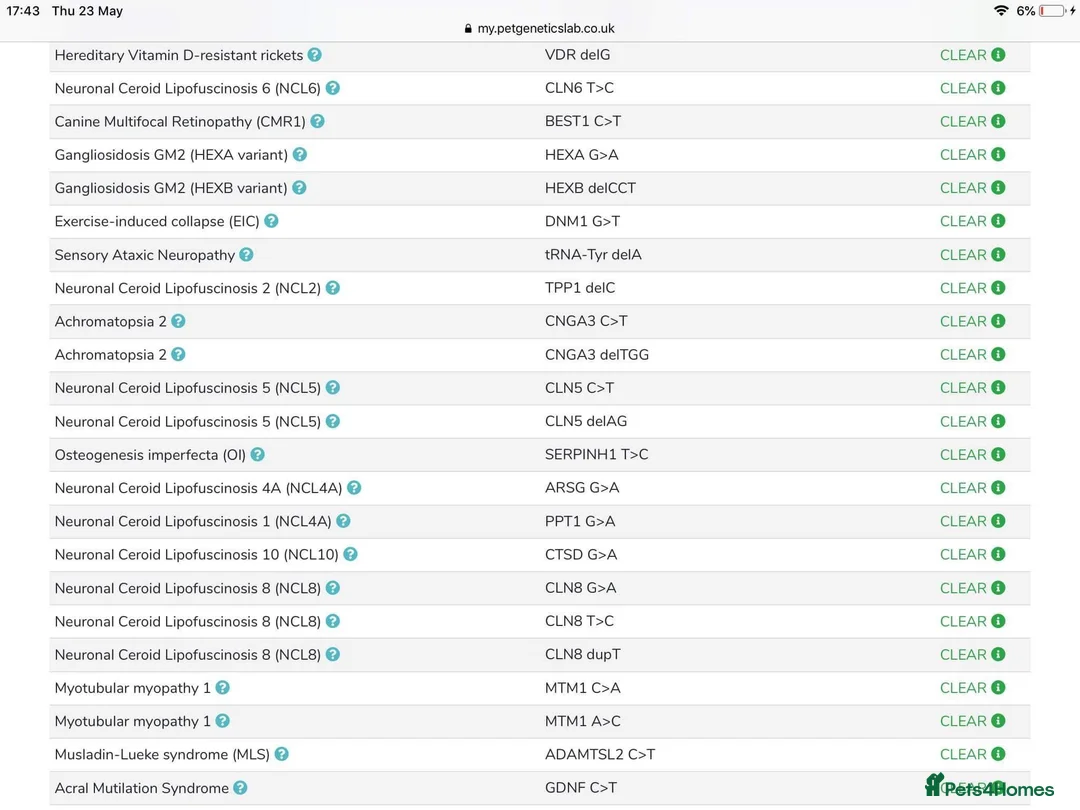Click CLEAR result for CLN8 dupT
The image size is (1080, 810).
[x=963, y=654]
